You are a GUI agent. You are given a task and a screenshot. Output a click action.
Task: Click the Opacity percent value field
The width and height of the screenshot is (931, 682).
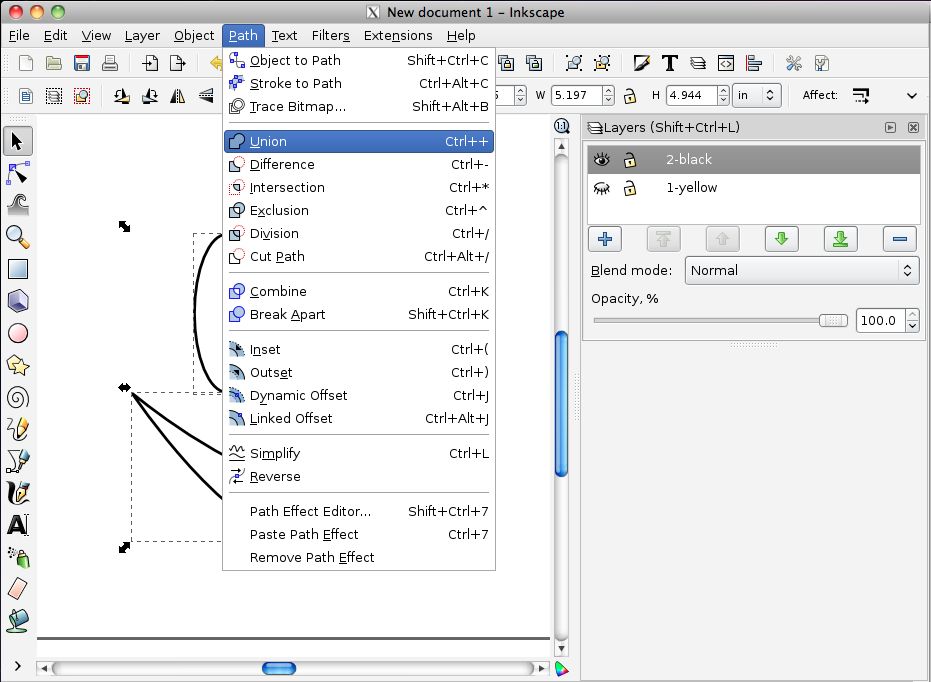[881, 321]
